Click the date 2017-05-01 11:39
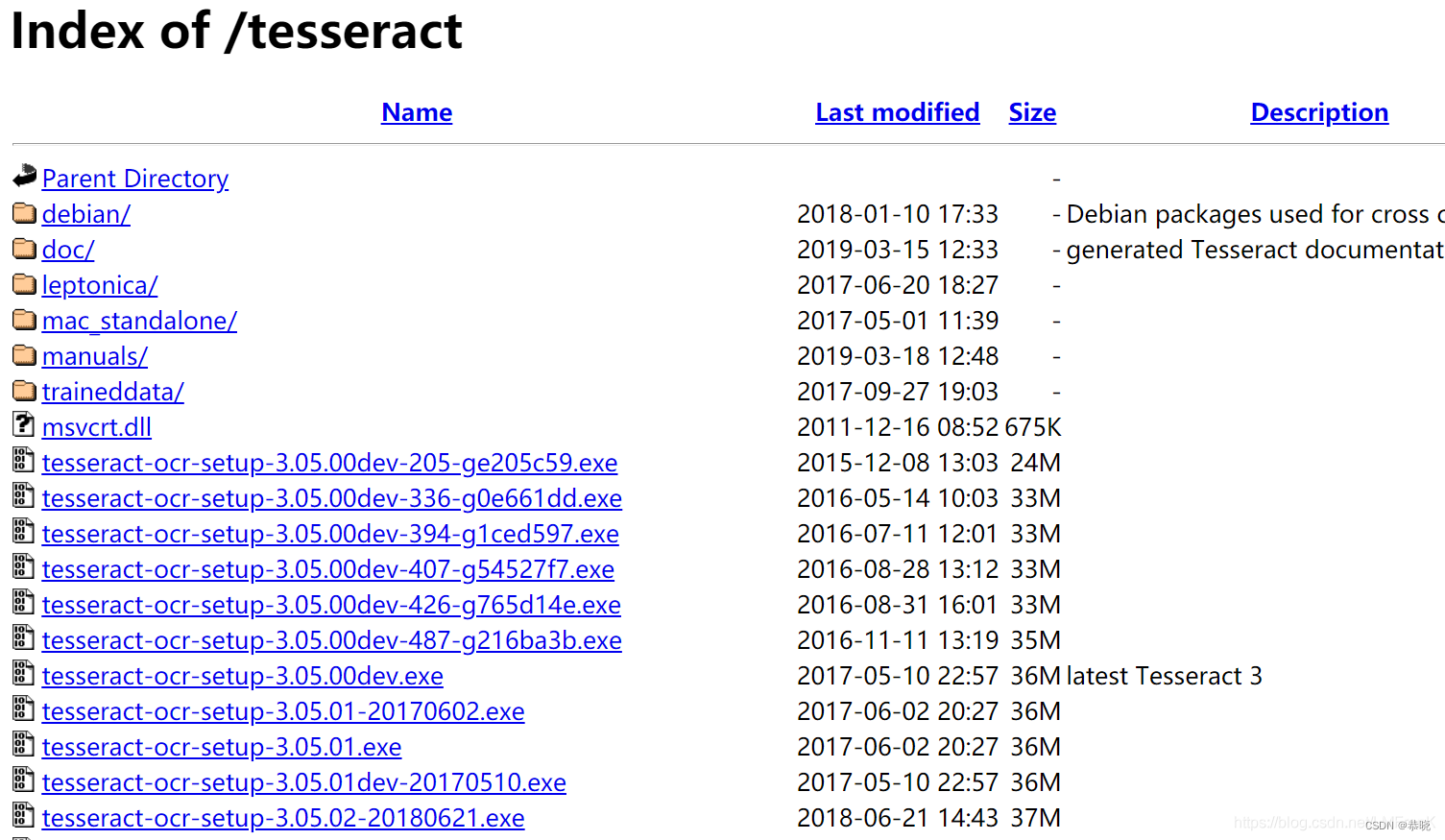This screenshot has height=840, width=1445. pyautogui.click(x=898, y=321)
